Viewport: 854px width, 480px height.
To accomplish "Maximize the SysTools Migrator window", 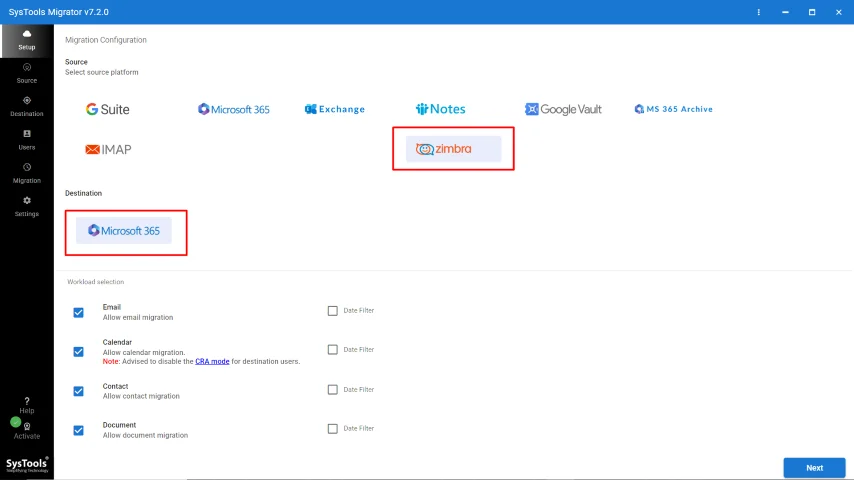I will [x=812, y=12].
